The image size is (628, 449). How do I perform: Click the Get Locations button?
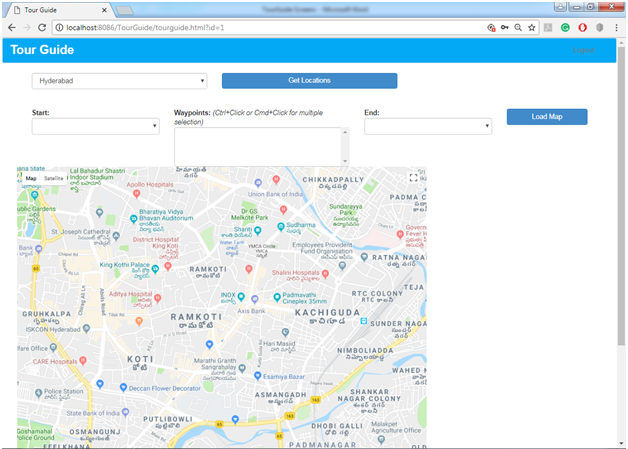coord(310,81)
